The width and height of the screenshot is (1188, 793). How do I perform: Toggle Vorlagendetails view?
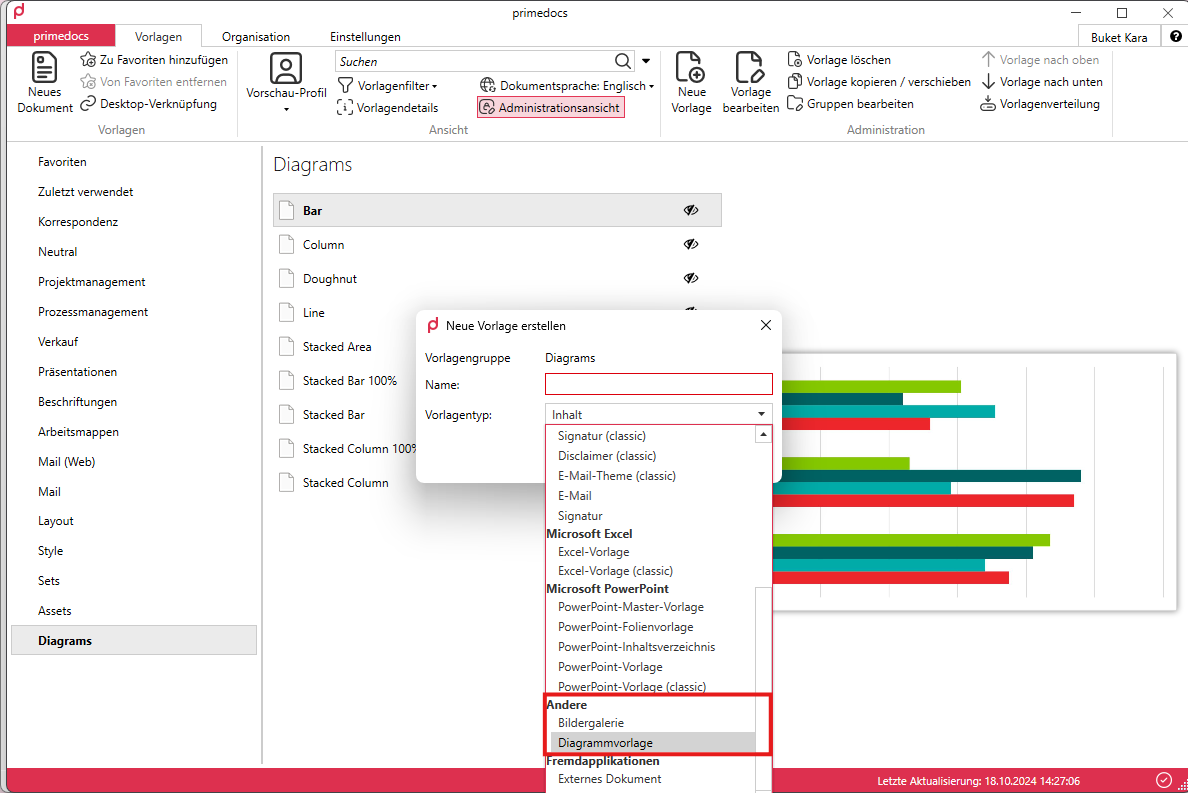click(388, 108)
